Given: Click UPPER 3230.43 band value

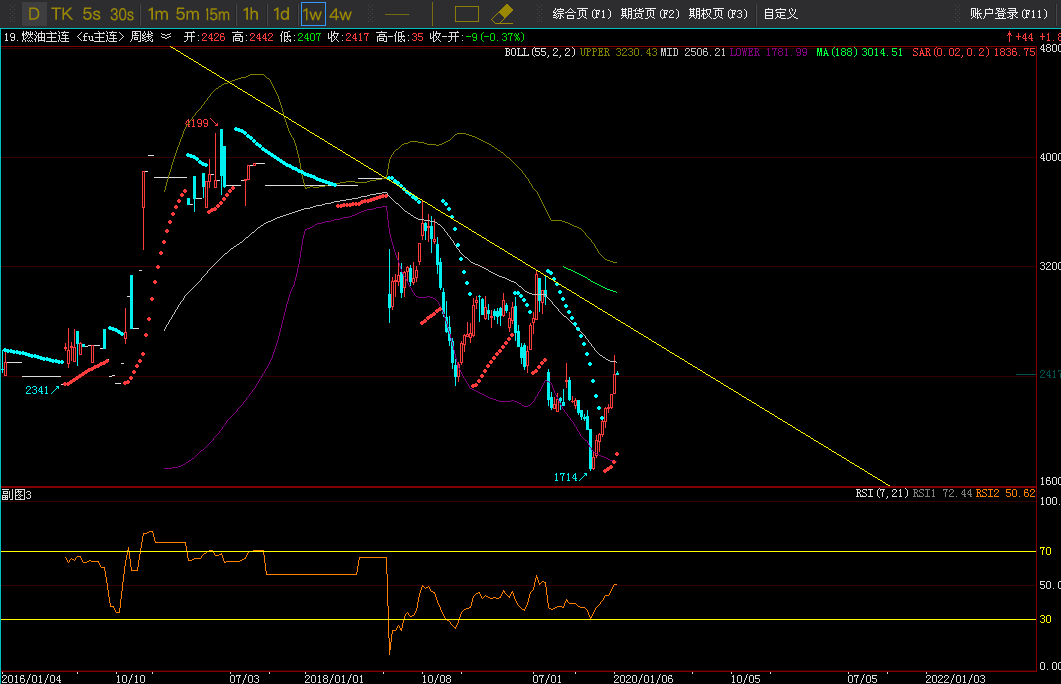Looking at the screenshot, I should point(618,52).
